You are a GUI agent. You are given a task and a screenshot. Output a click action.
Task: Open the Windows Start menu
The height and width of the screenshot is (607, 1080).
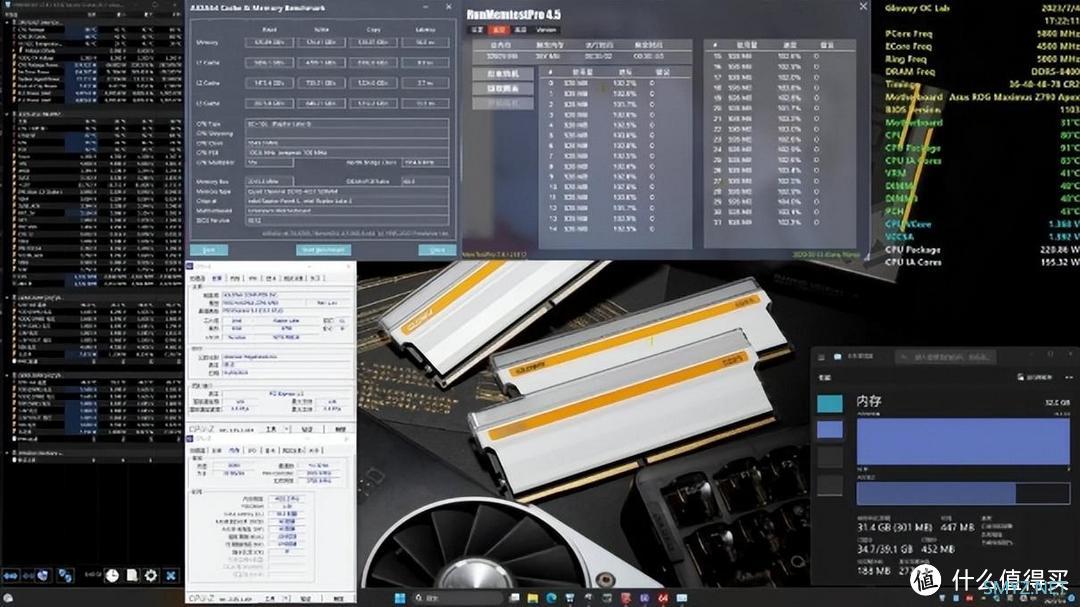399,598
